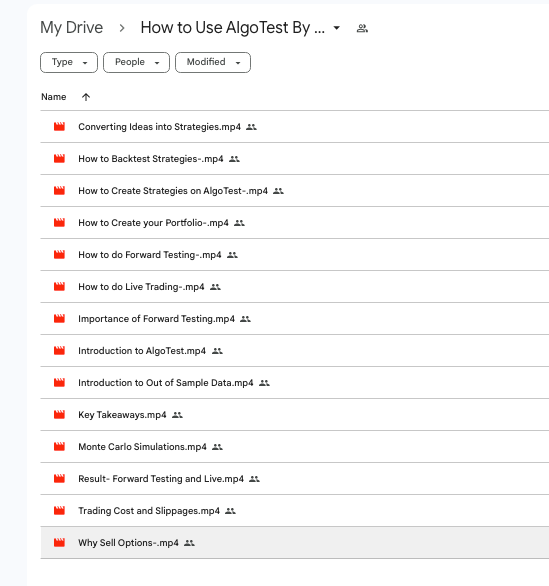This screenshot has height=586, width=549.
Task: Click video icon of Trading Cost and Slippages.mp4
Action: coord(59,511)
